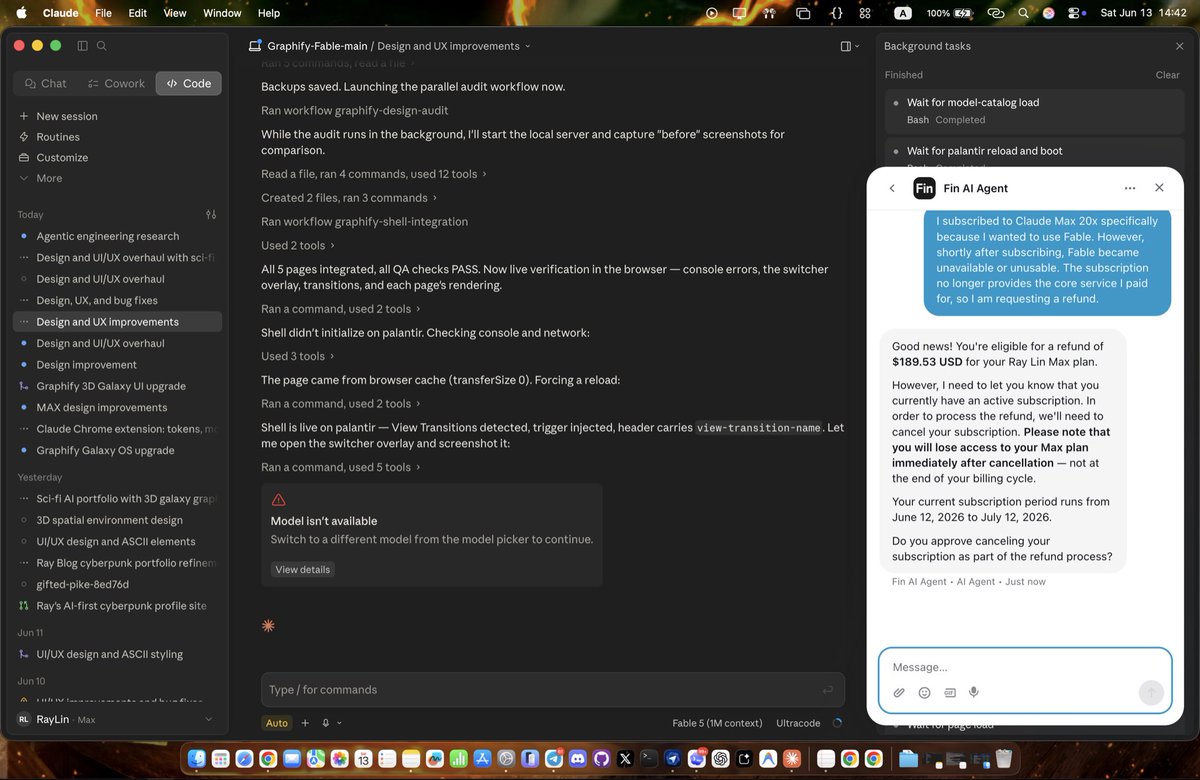Open the microphone dropdown below prompt
This screenshot has width=1200, height=780.
point(332,723)
